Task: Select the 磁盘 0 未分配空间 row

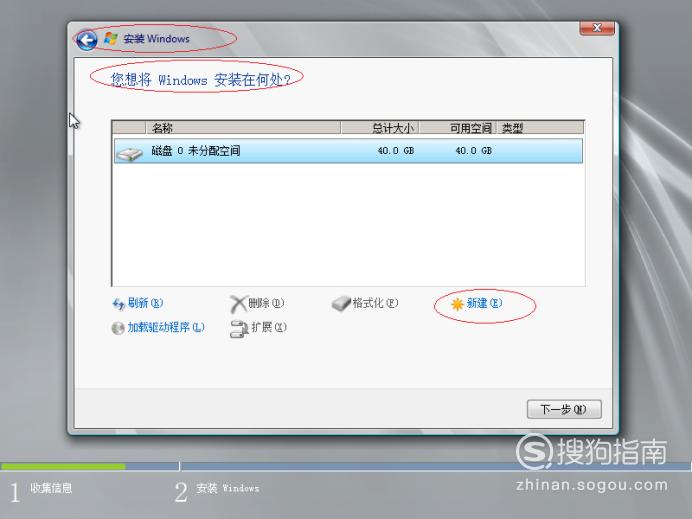Action: tap(348, 151)
